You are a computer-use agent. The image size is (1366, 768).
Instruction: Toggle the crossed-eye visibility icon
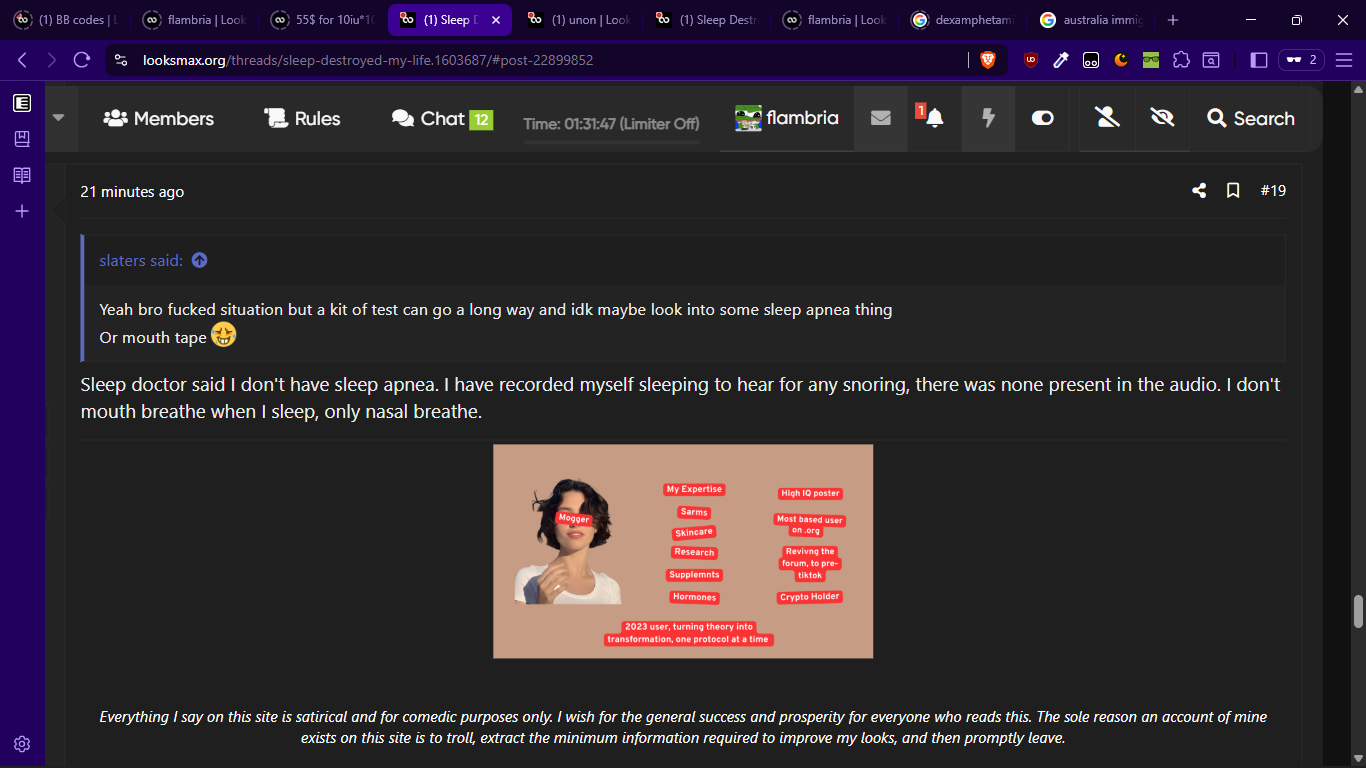[1161, 118]
